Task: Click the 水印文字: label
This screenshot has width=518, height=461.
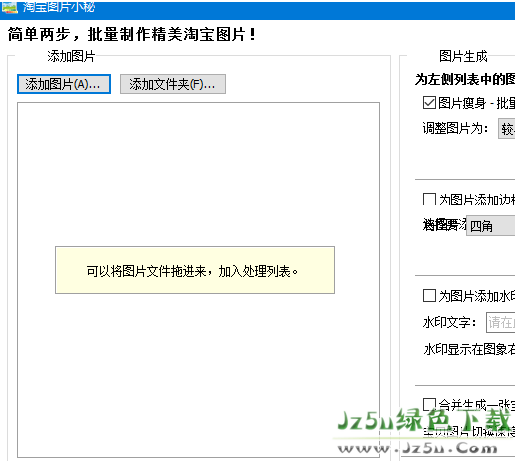Action: (450, 322)
